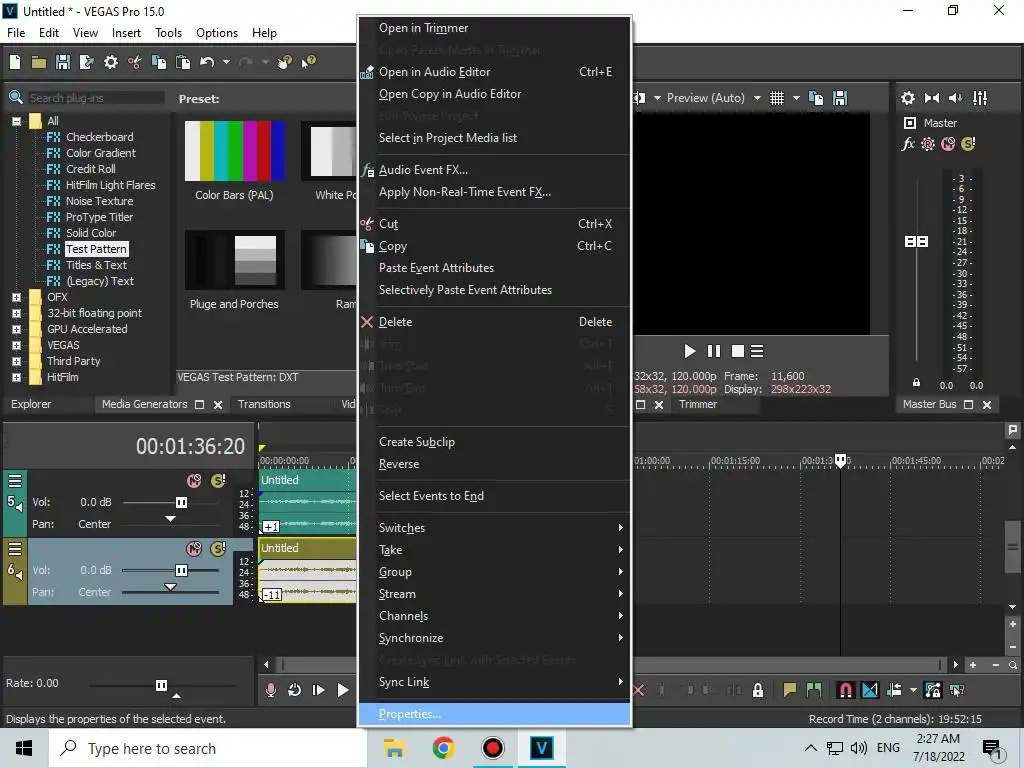The height and width of the screenshot is (768, 1024).
Task: Stop the video preview
Action: coord(737,351)
